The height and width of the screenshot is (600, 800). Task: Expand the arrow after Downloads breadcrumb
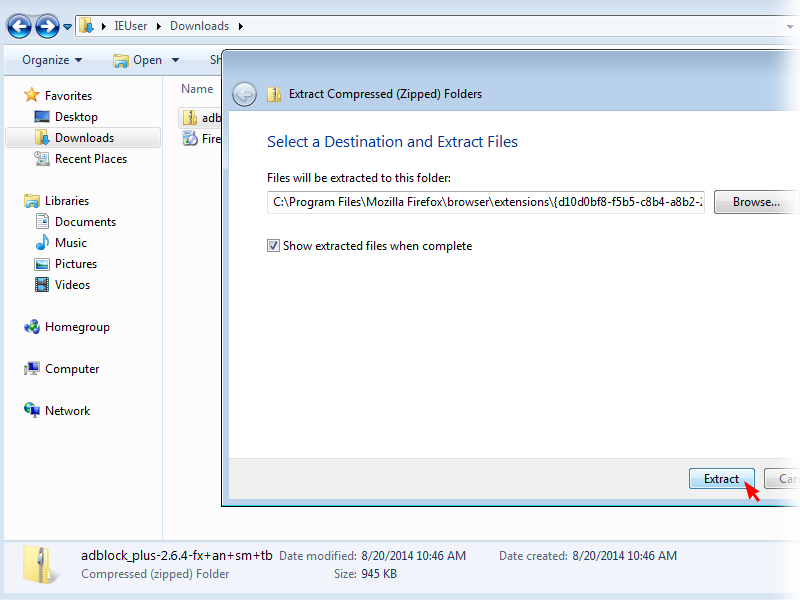click(x=240, y=26)
